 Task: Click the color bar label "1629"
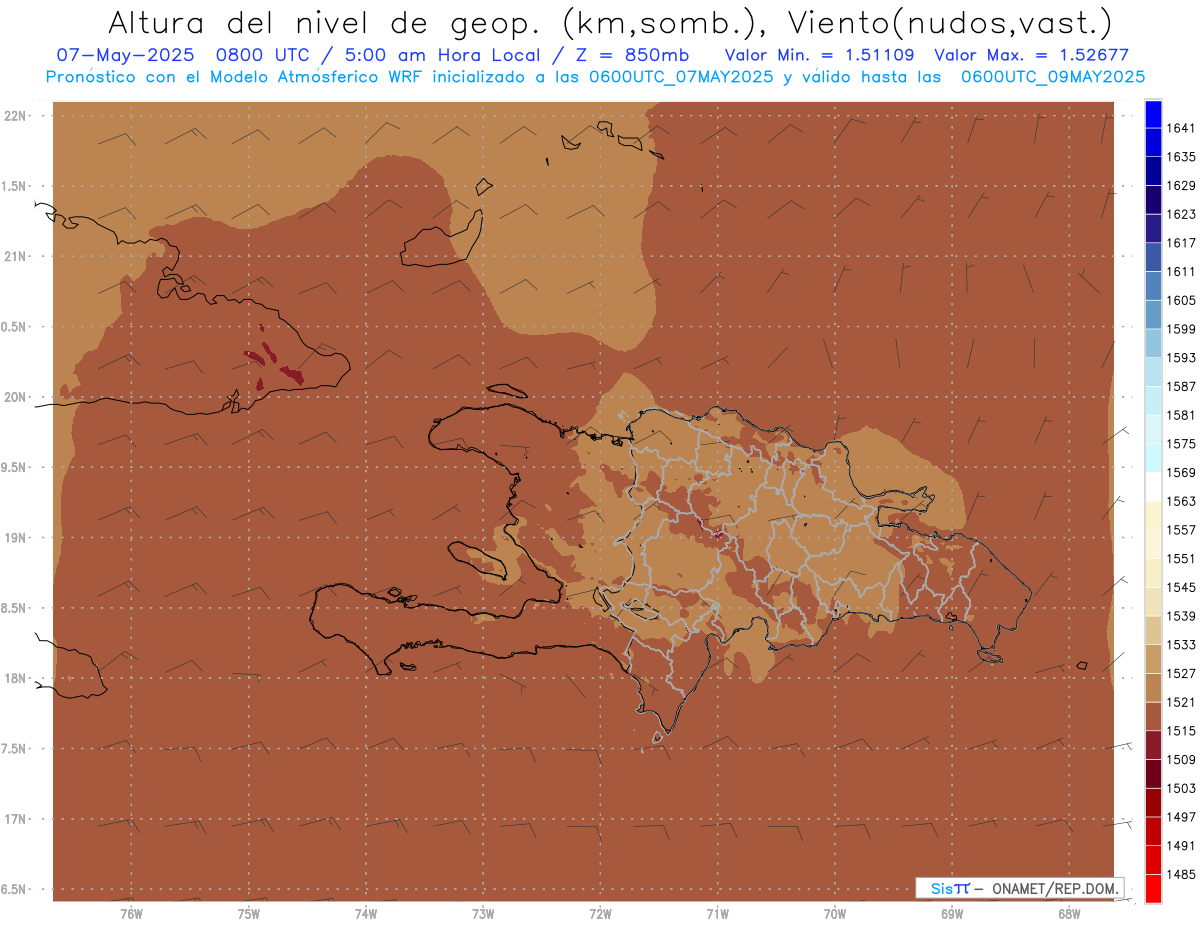click(x=1181, y=186)
